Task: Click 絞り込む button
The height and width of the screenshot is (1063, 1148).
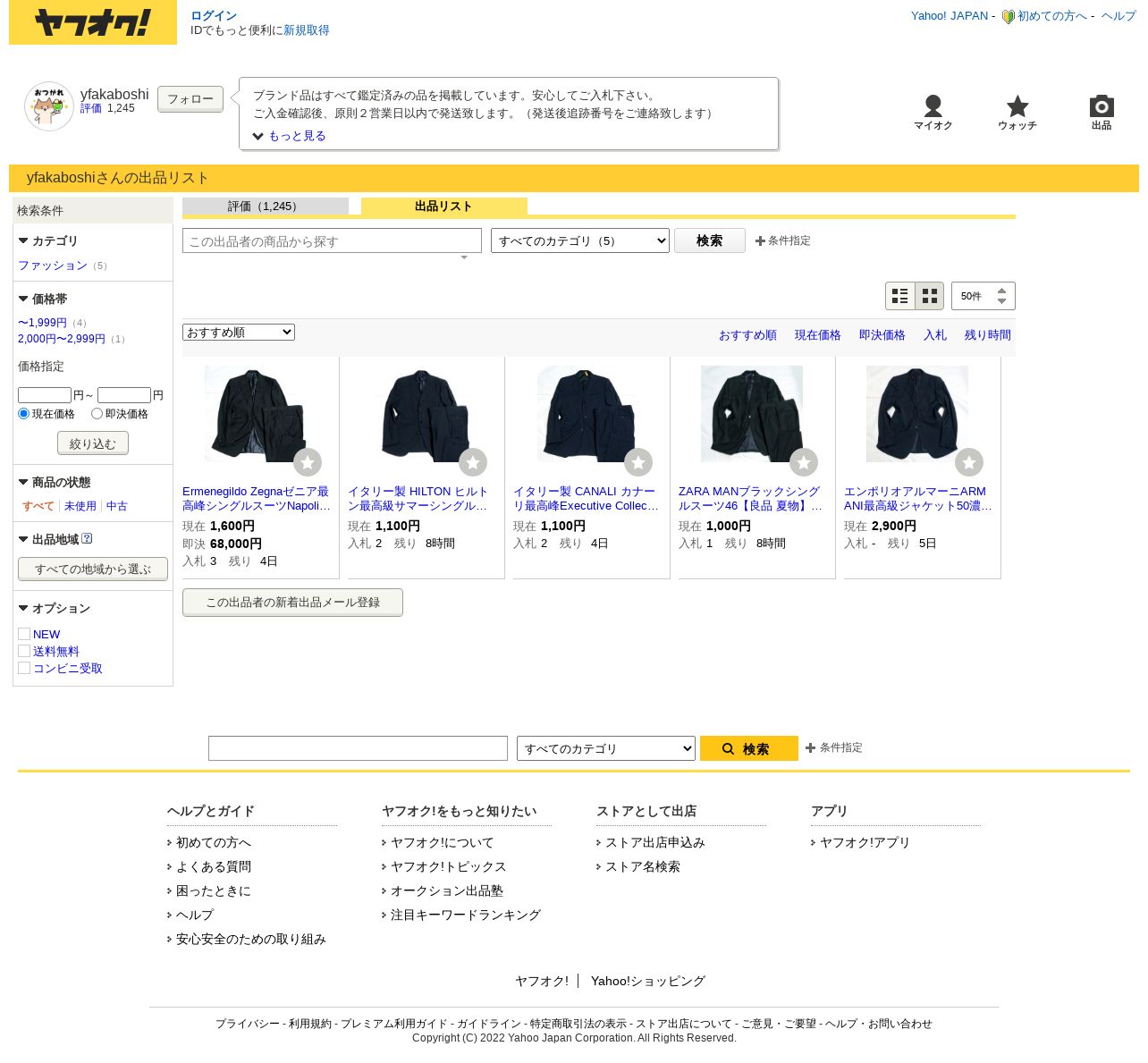Action: (93, 443)
